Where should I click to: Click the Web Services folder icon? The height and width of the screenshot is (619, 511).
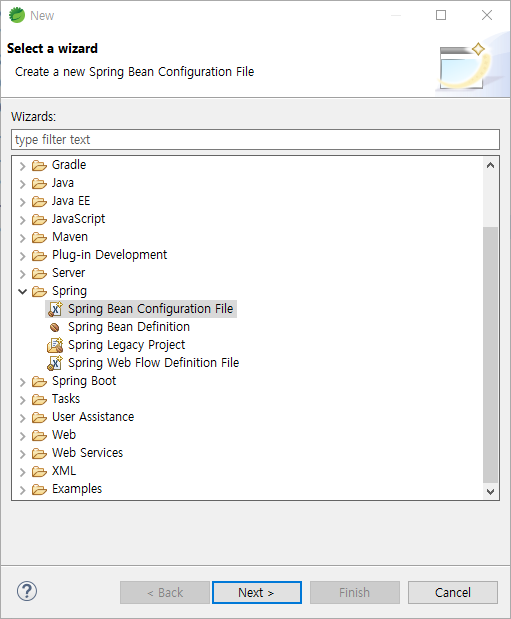(39, 454)
